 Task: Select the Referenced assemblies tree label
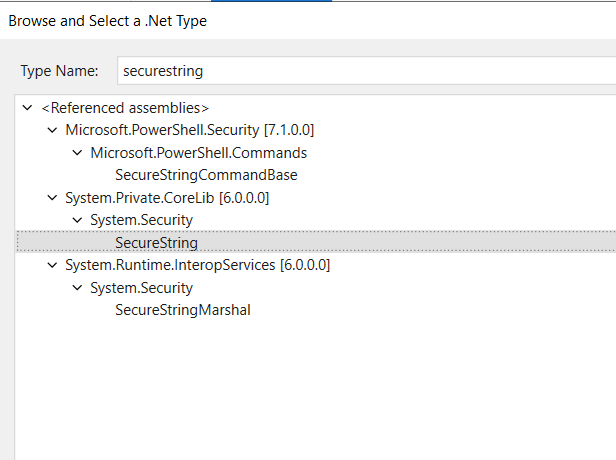(x=125, y=107)
